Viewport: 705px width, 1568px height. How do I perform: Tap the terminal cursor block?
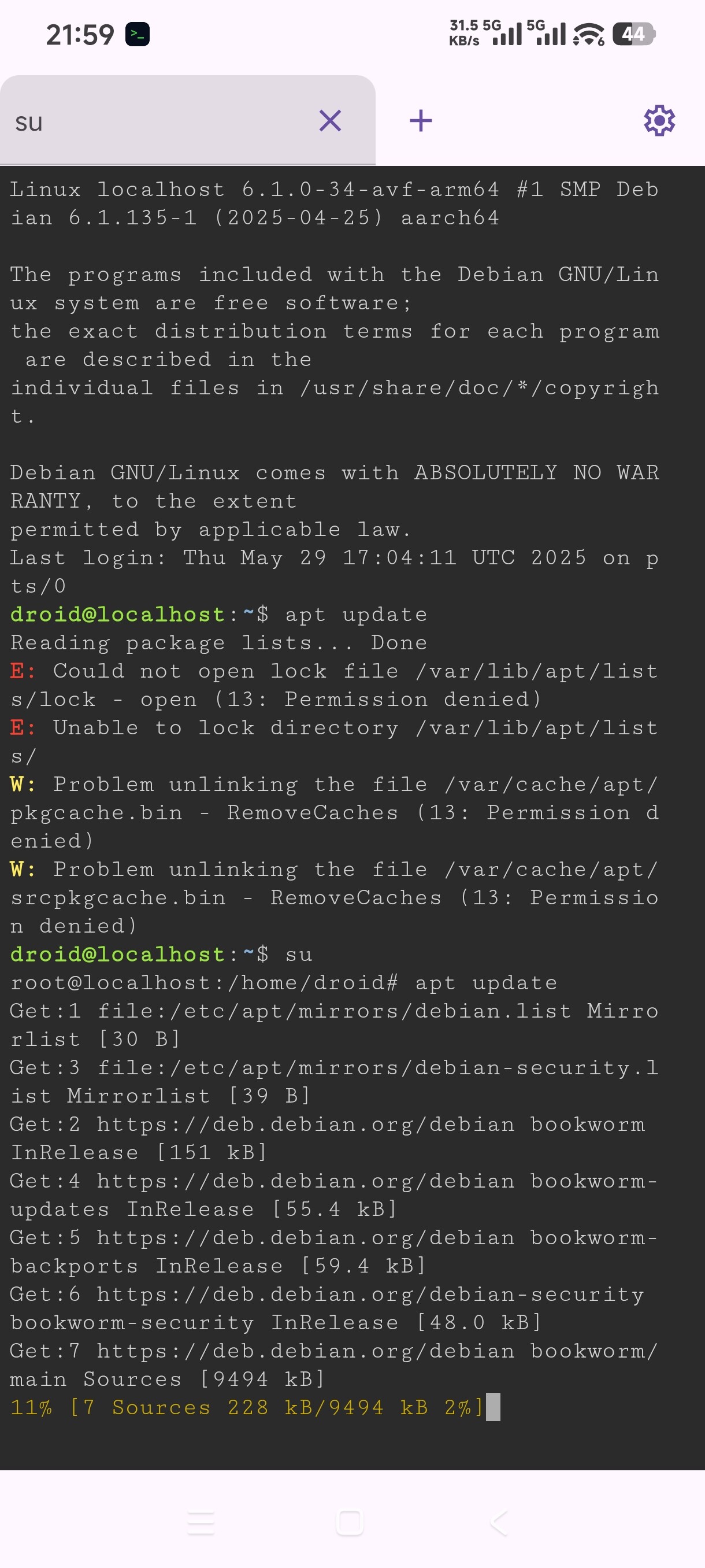pyautogui.click(x=493, y=1407)
